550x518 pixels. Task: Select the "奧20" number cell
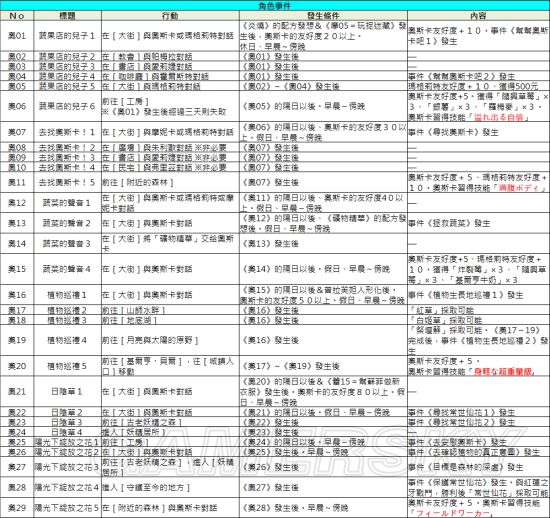pyautogui.click(x=17, y=366)
